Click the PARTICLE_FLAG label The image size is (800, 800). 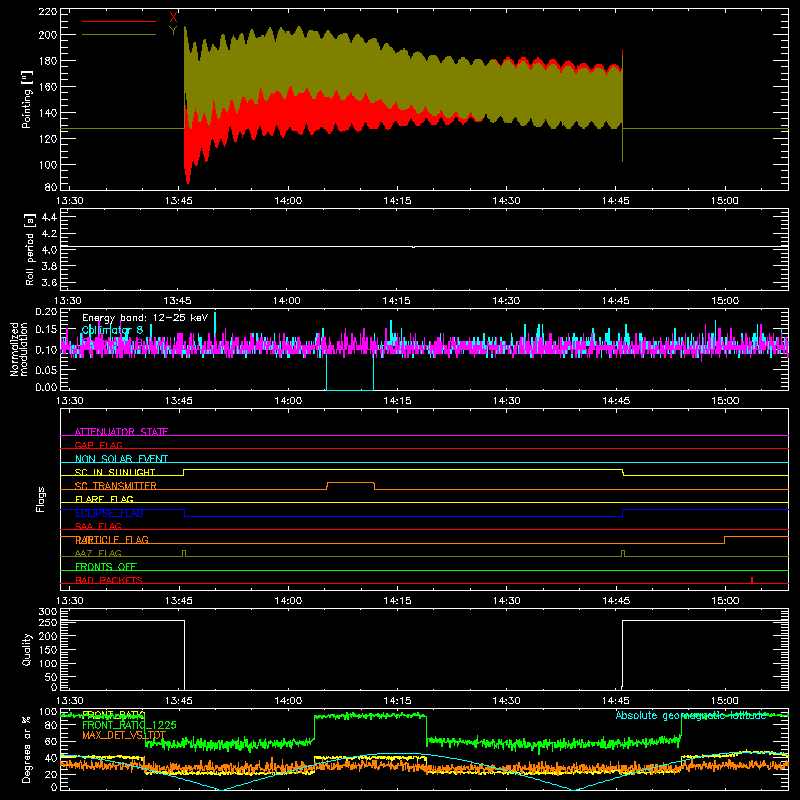(x=112, y=539)
